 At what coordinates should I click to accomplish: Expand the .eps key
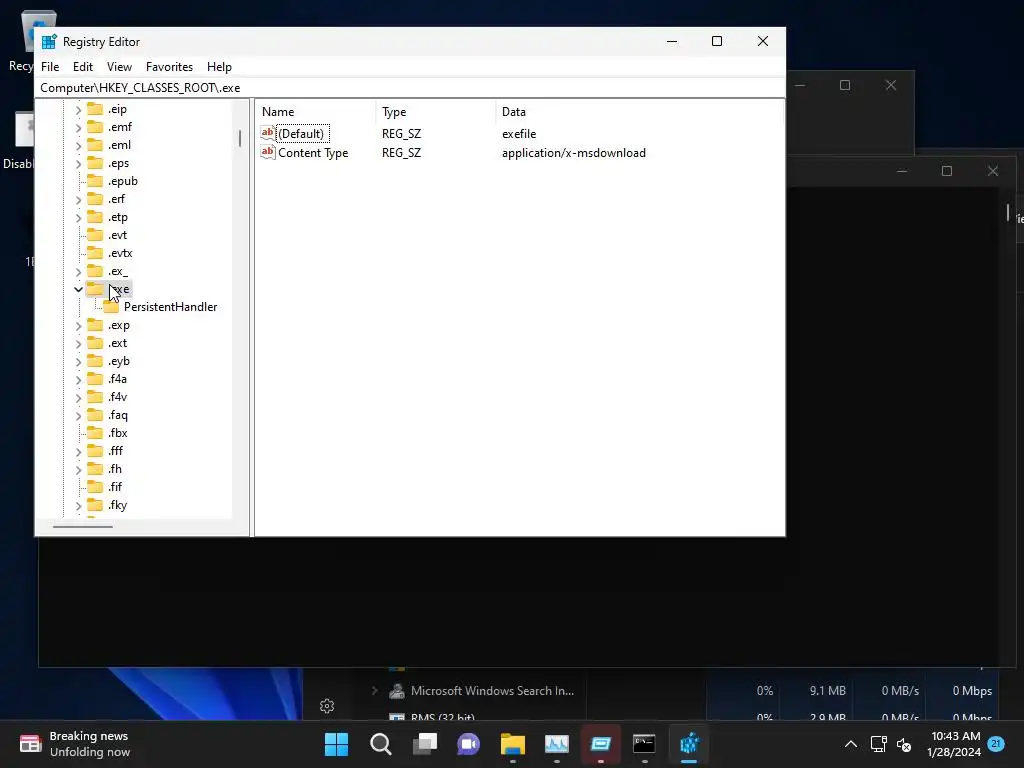[x=78, y=163]
